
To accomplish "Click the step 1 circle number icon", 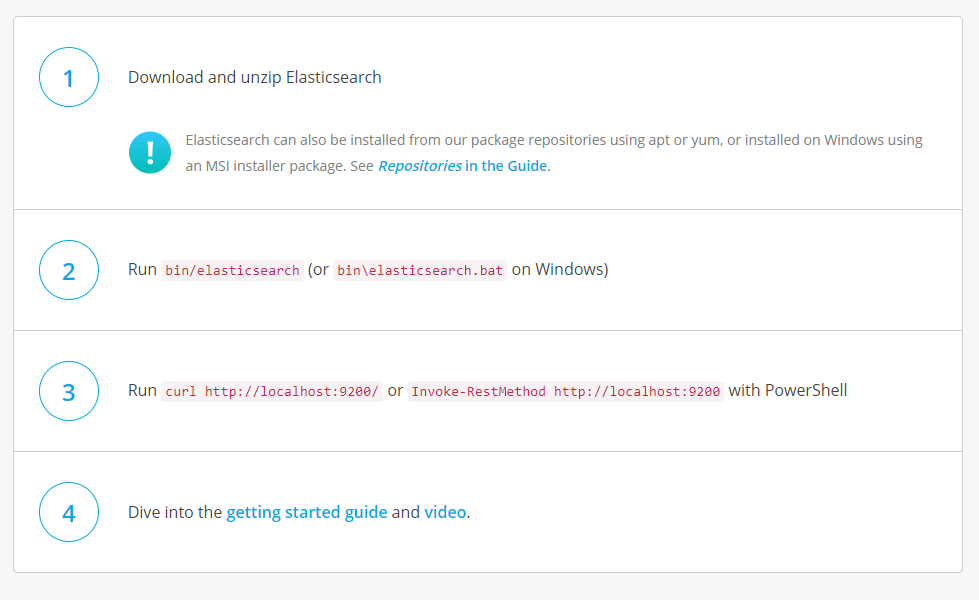I will pos(69,77).
